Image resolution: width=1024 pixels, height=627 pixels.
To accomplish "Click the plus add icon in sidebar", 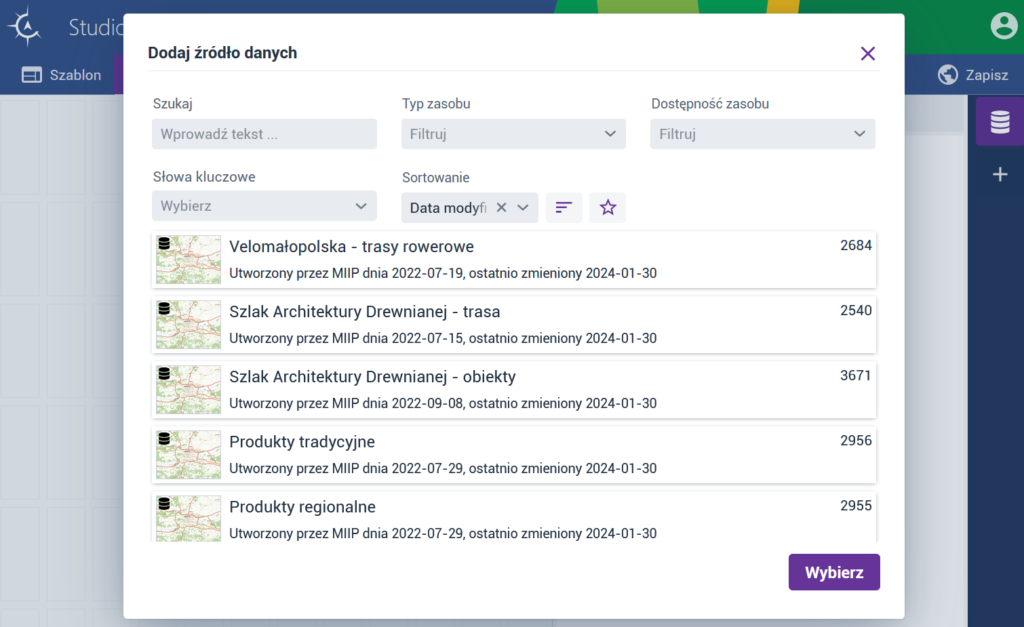I will 1000,174.
